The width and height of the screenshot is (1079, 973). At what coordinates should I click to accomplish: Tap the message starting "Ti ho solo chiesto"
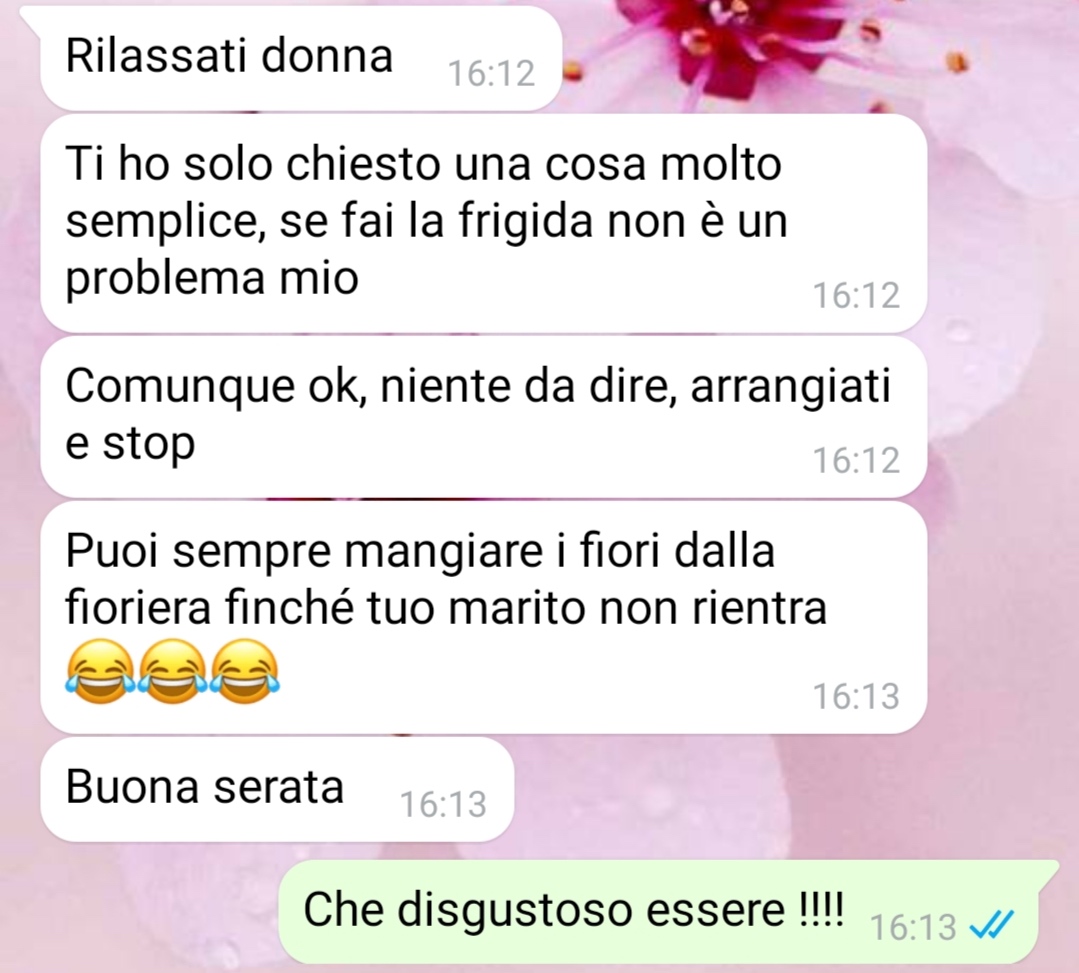[483, 224]
